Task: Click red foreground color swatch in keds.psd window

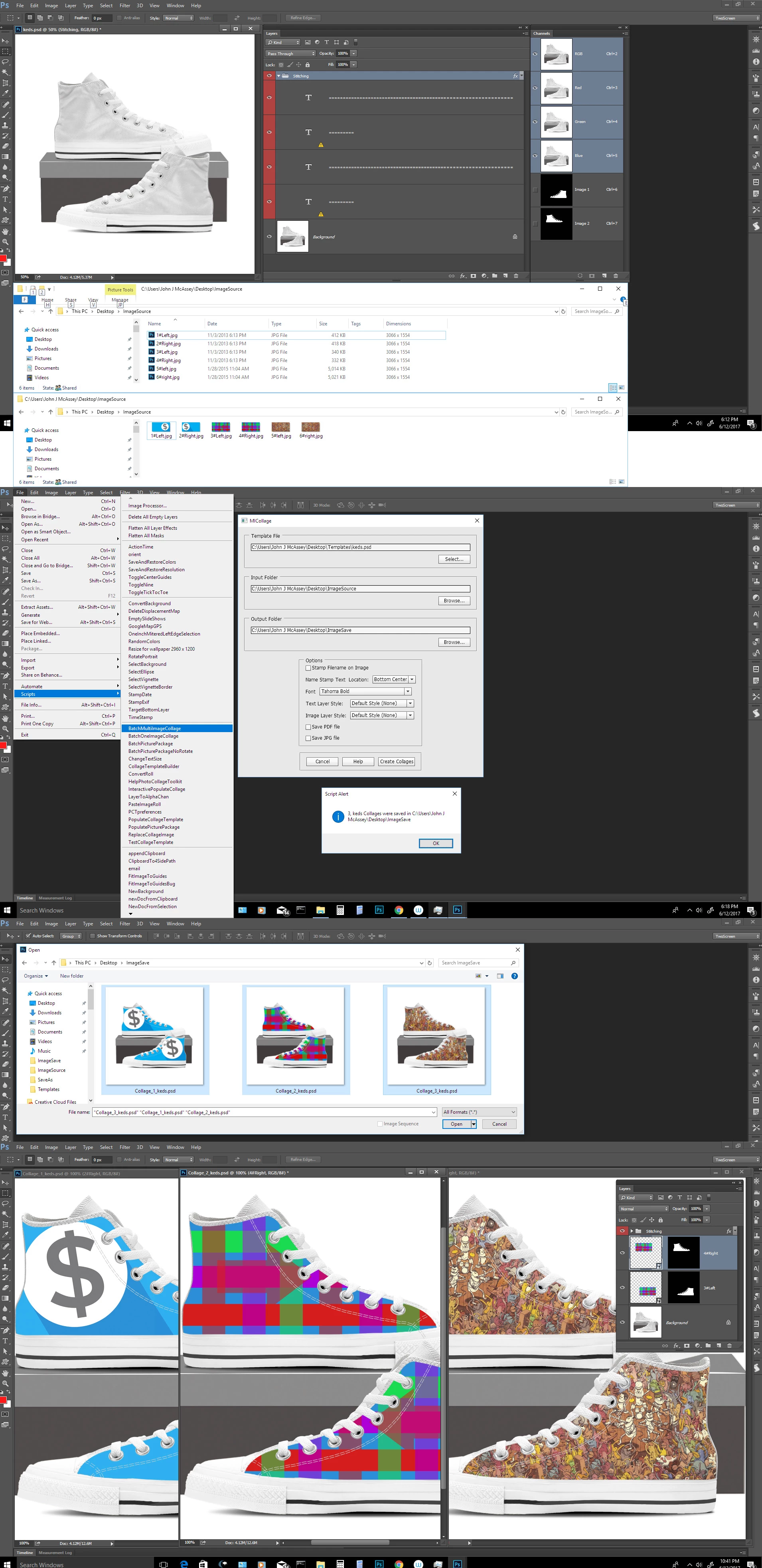Action: click(2, 259)
